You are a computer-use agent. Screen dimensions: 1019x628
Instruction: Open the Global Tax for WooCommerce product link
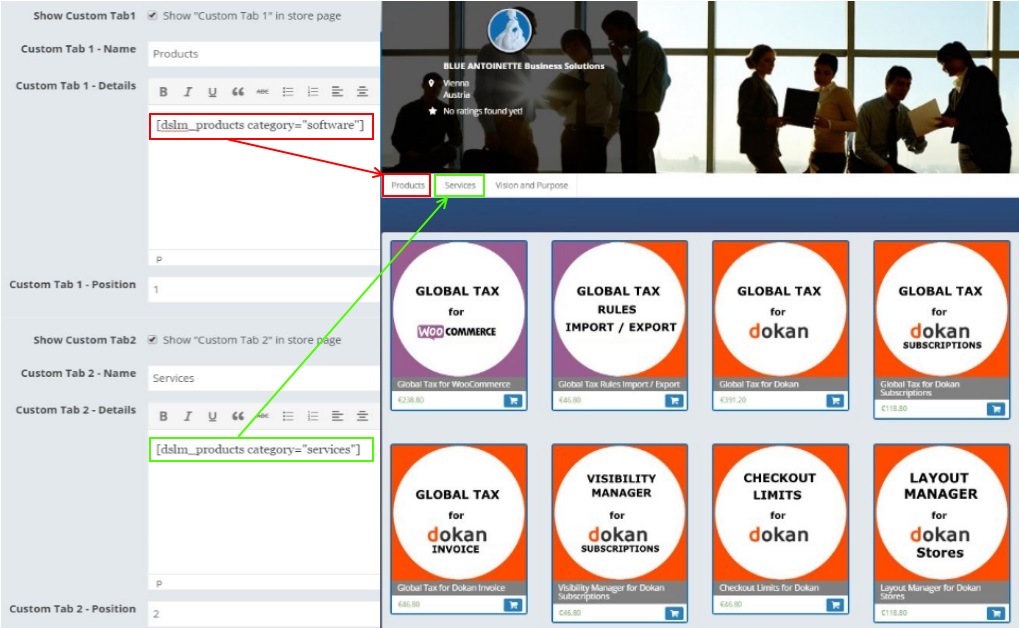pos(454,384)
